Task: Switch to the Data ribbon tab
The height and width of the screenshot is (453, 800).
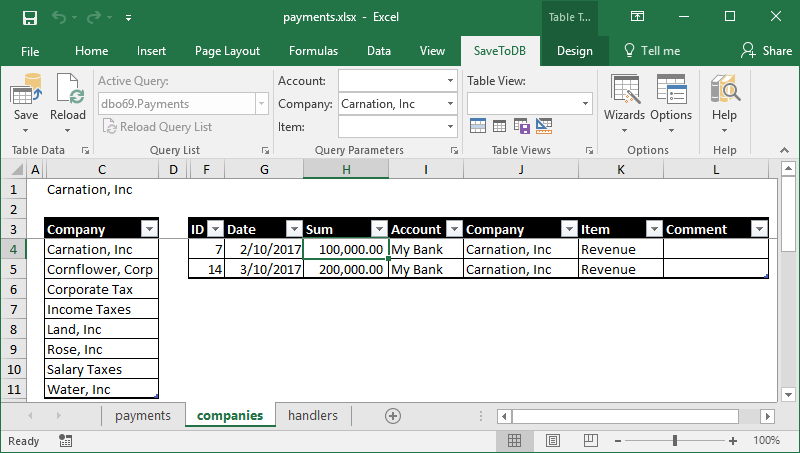Action: point(379,51)
